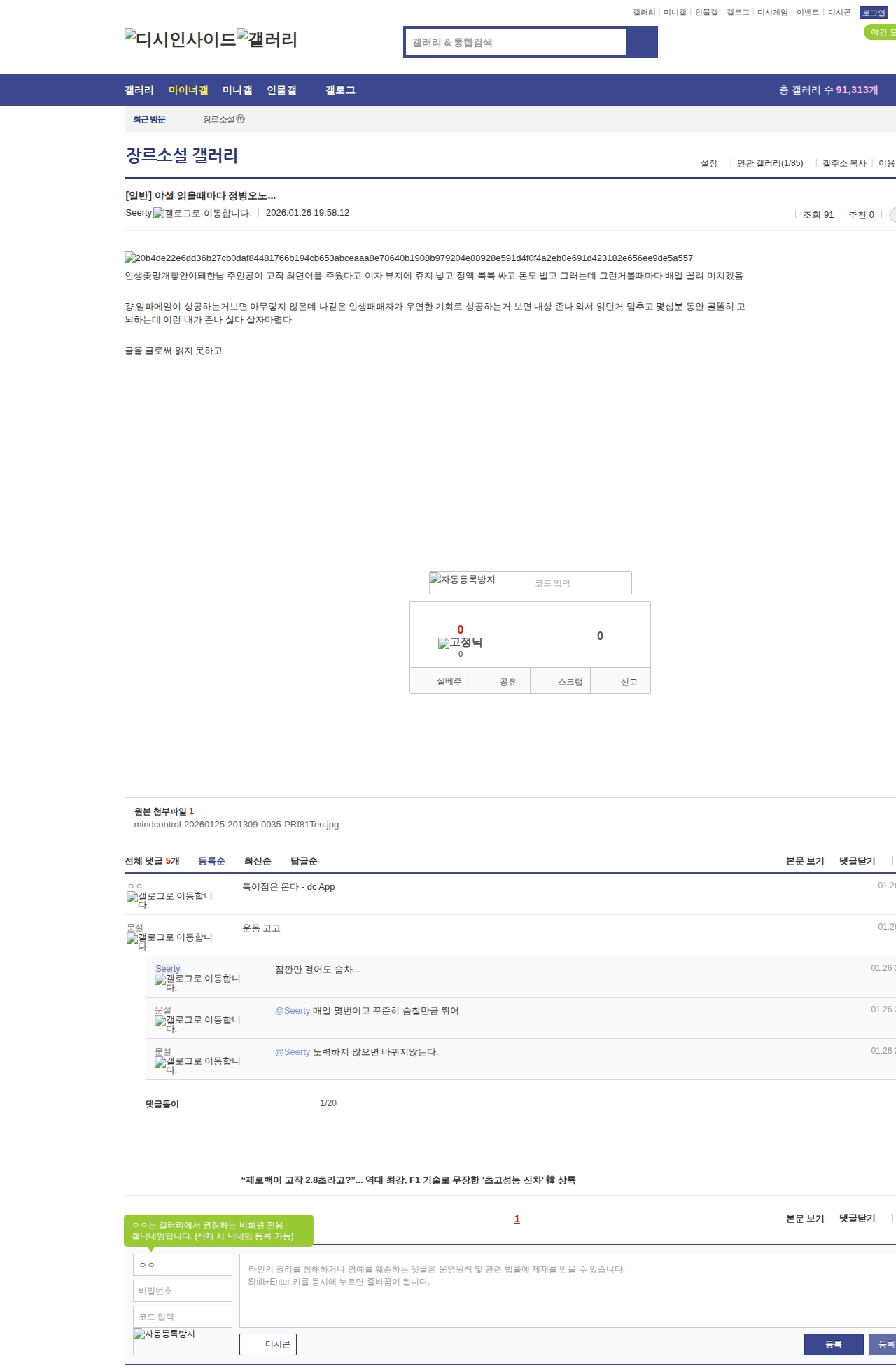Click the captcha image above vote box
The width and height of the screenshot is (896, 1370).
pyautogui.click(x=463, y=580)
